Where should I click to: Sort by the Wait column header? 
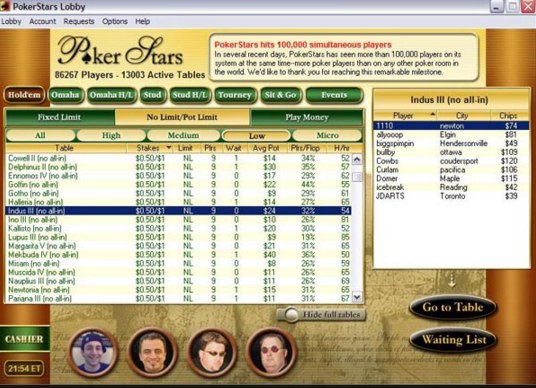point(234,148)
